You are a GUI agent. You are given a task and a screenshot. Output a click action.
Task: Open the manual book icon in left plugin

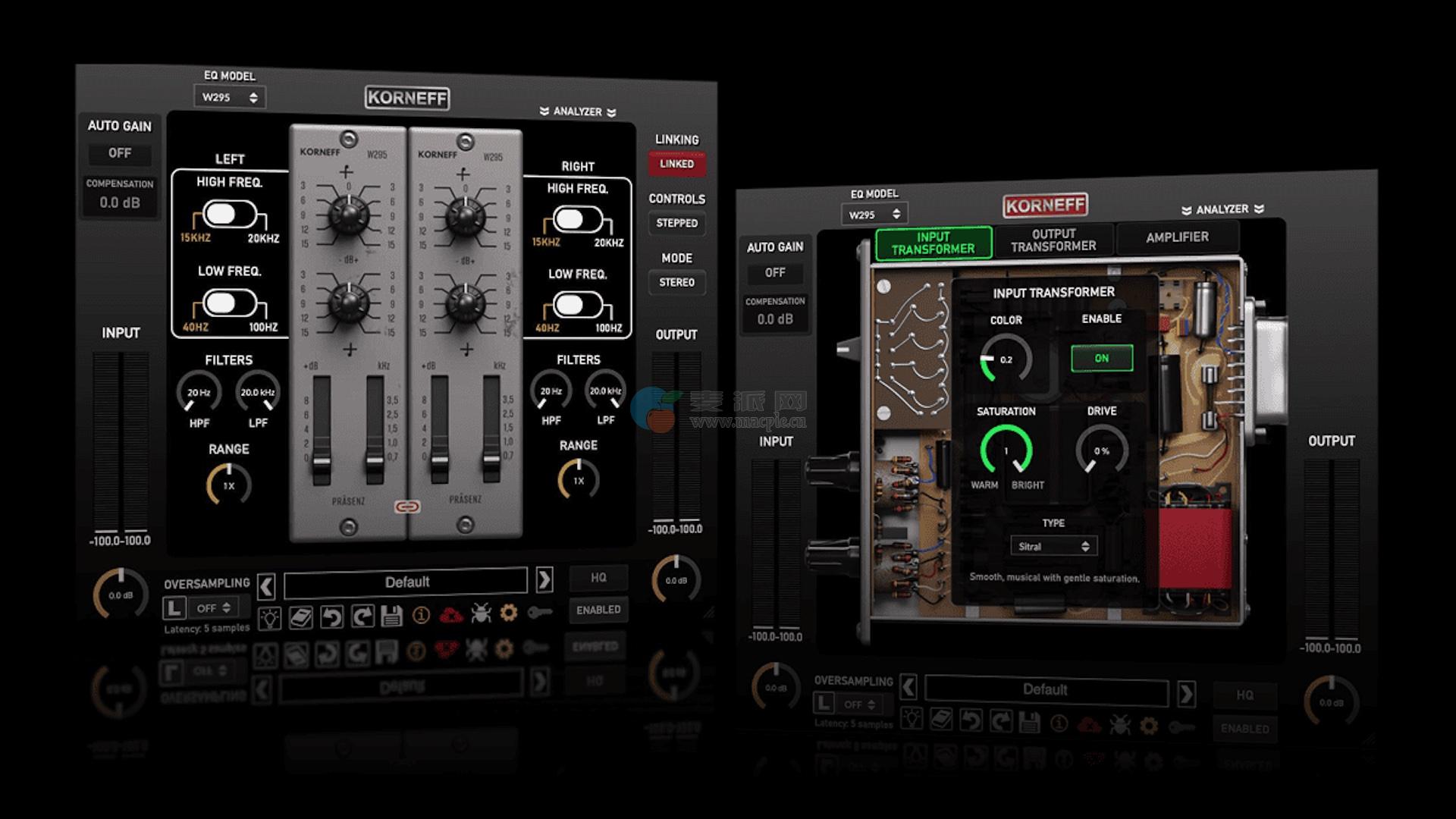[x=300, y=617]
